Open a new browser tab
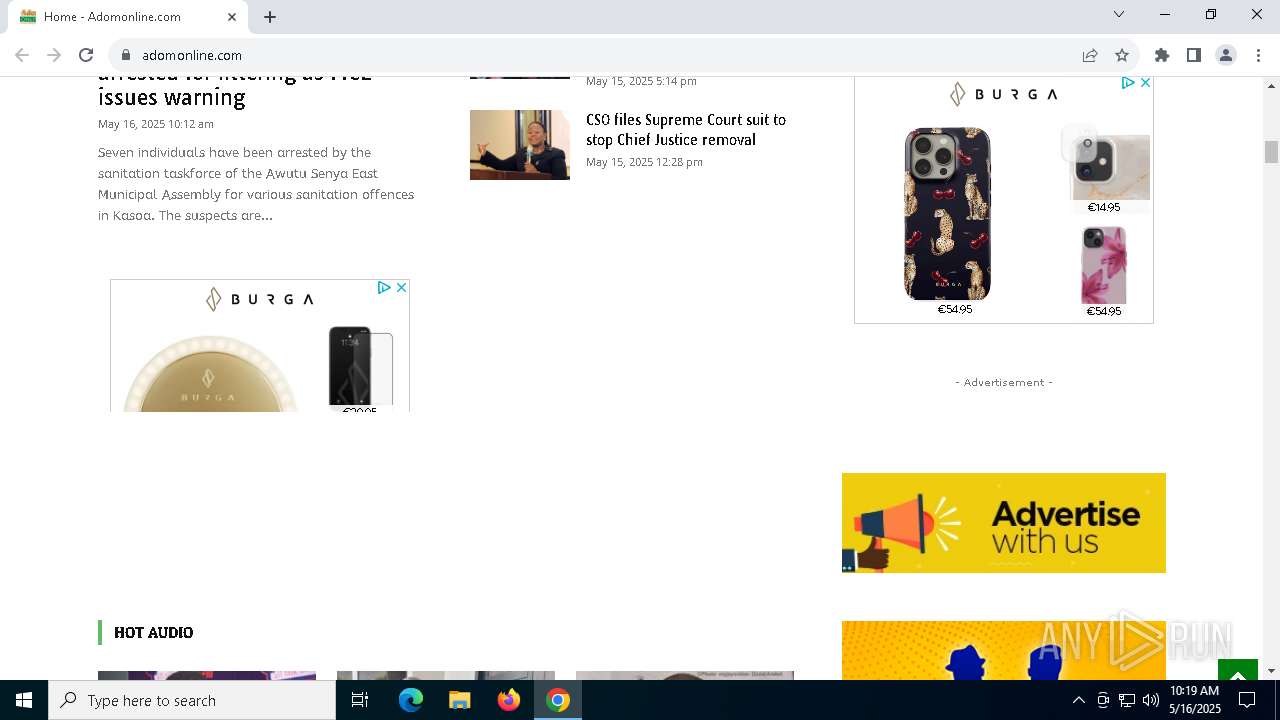The width and height of the screenshot is (1280, 720). (x=270, y=16)
